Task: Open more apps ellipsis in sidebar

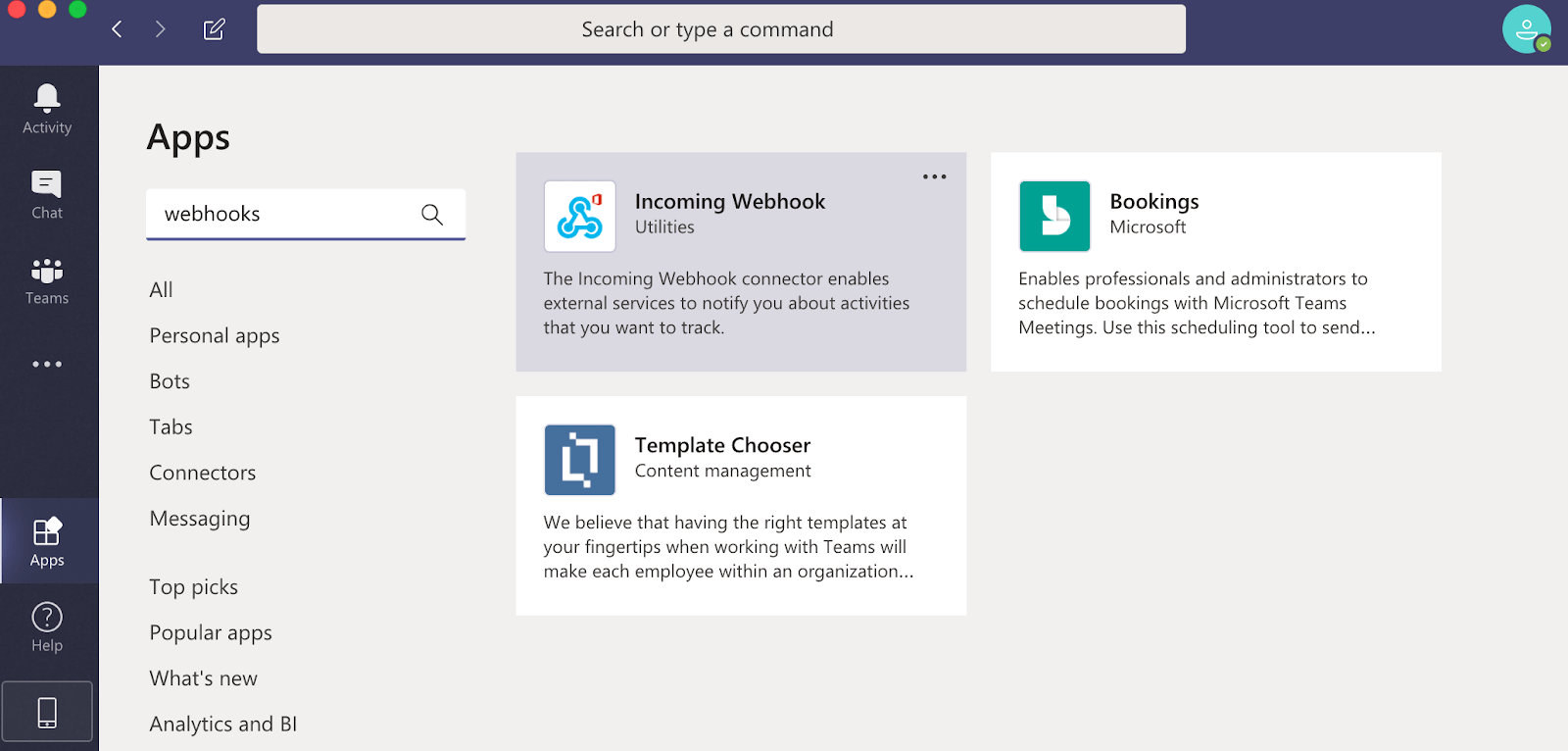Action: (x=47, y=364)
